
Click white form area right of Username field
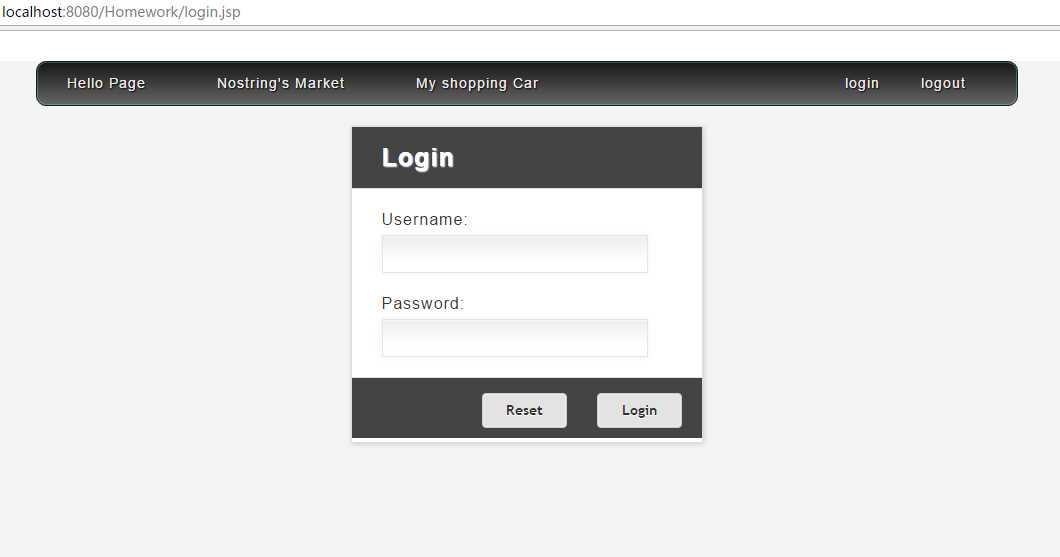tap(675, 254)
